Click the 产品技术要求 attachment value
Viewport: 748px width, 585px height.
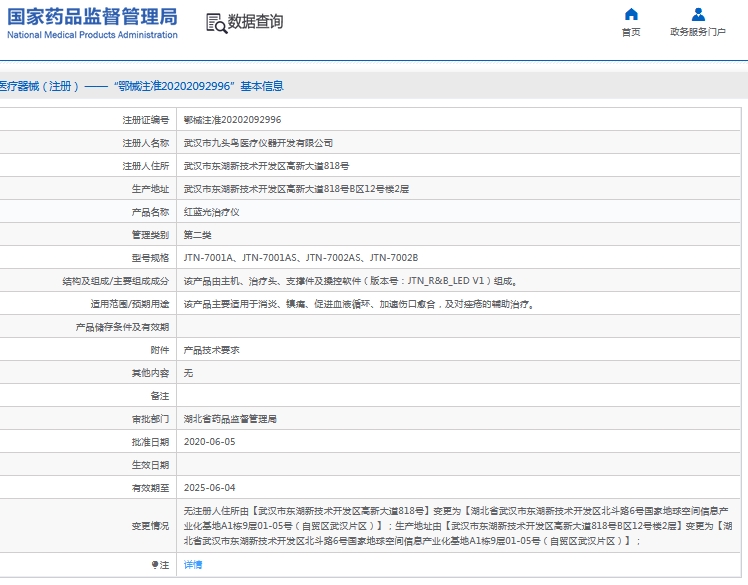211,350
